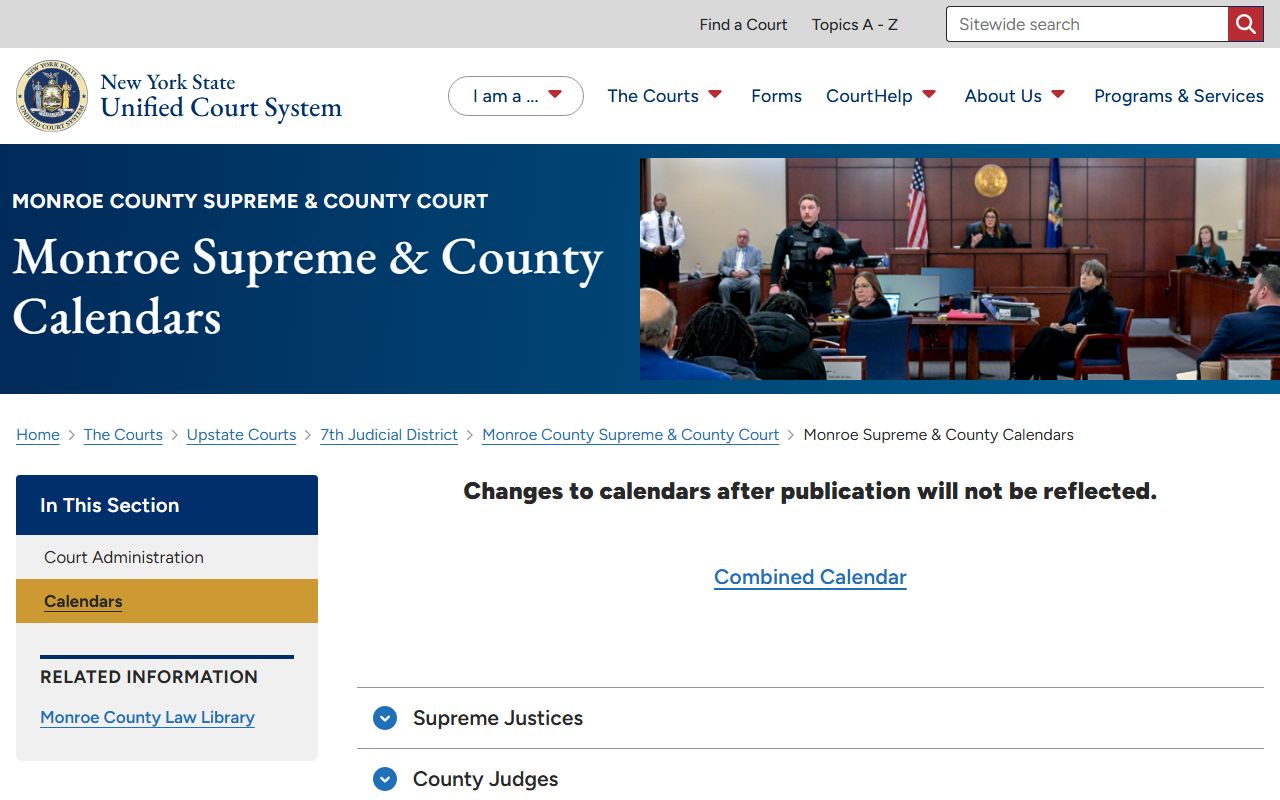Open 7th Judicial District breadcrumb
Image resolution: width=1280 pixels, height=800 pixels.
pos(389,435)
